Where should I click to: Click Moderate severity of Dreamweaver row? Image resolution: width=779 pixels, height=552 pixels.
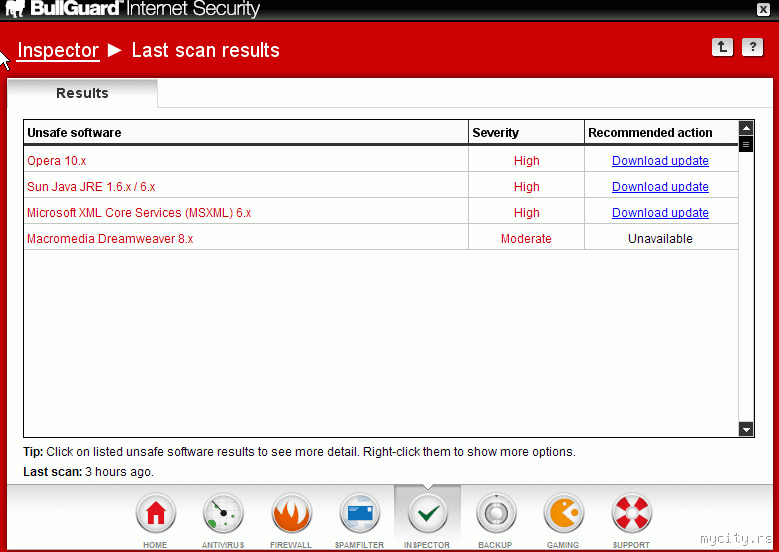(526, 238)
